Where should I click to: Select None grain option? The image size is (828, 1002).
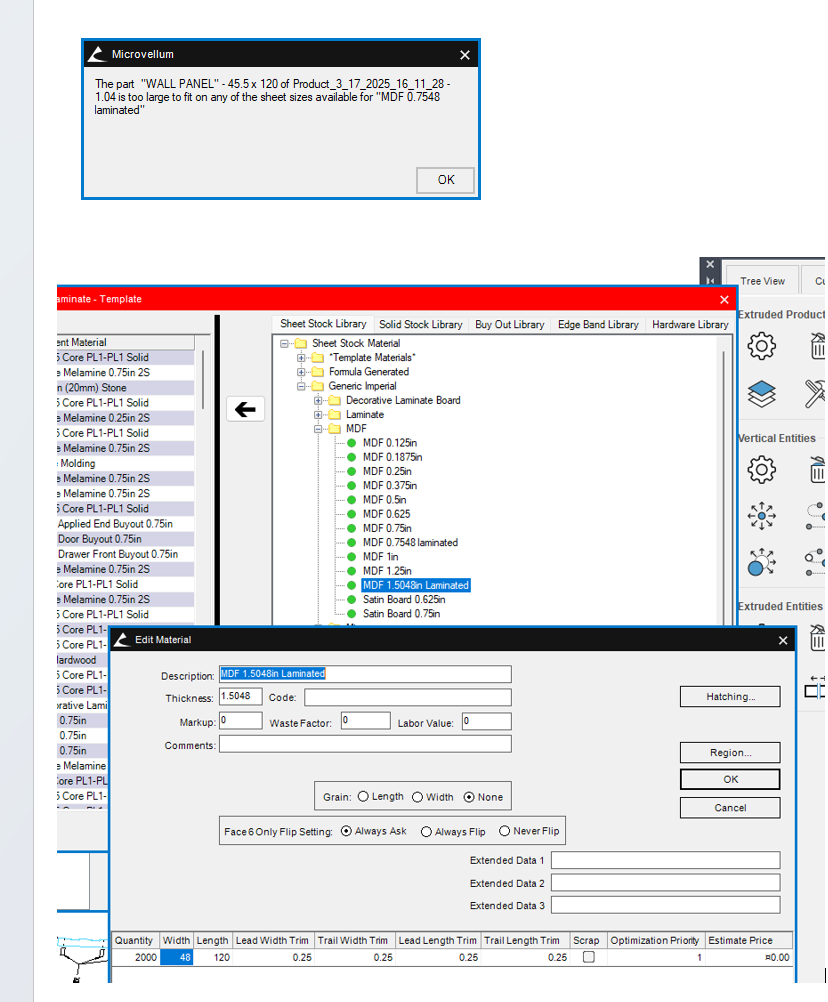pyautogui.click(x=469, y=797)
